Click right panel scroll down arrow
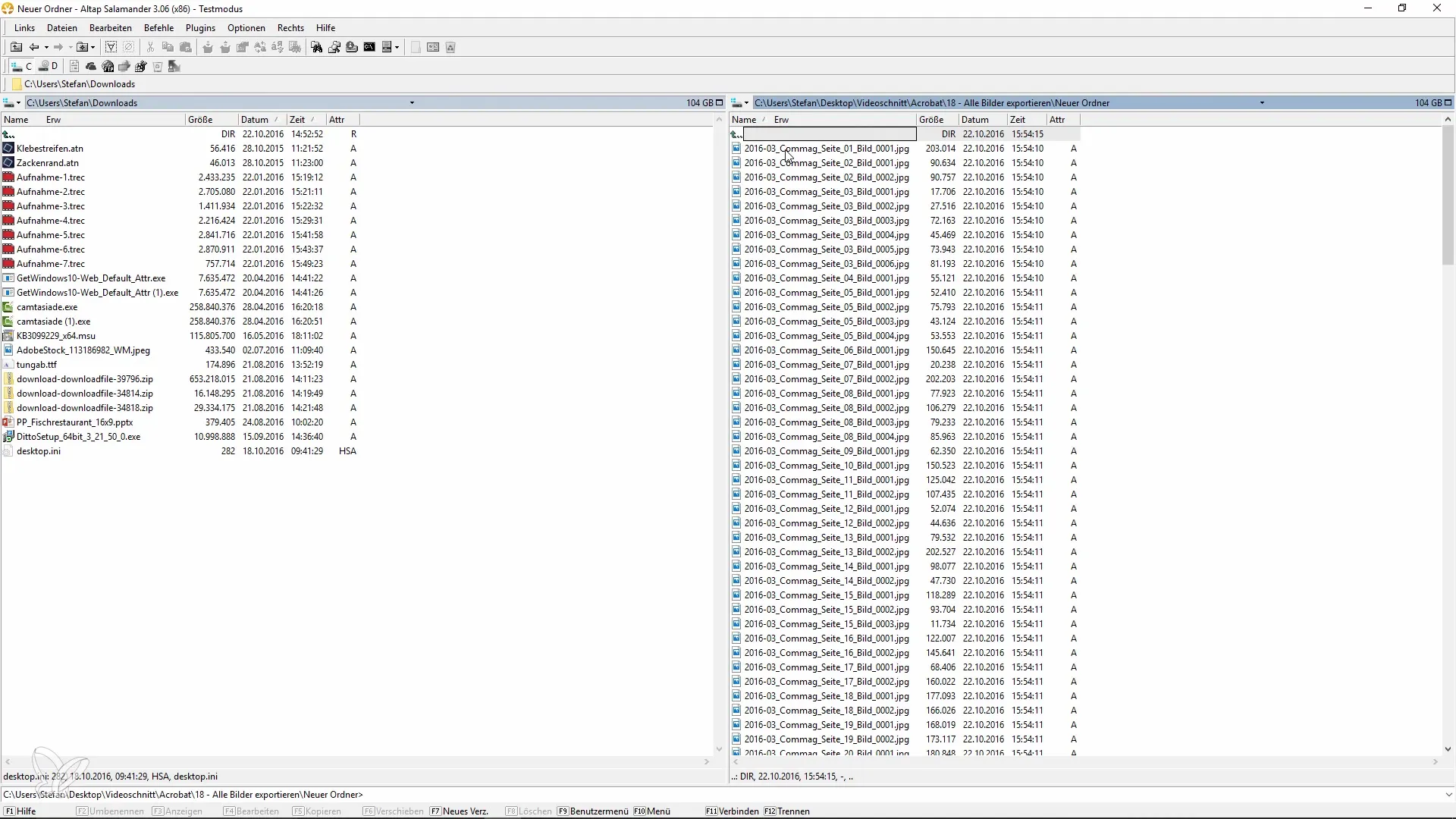This screenshot has height=819, width=1456. click(1448, 749)
